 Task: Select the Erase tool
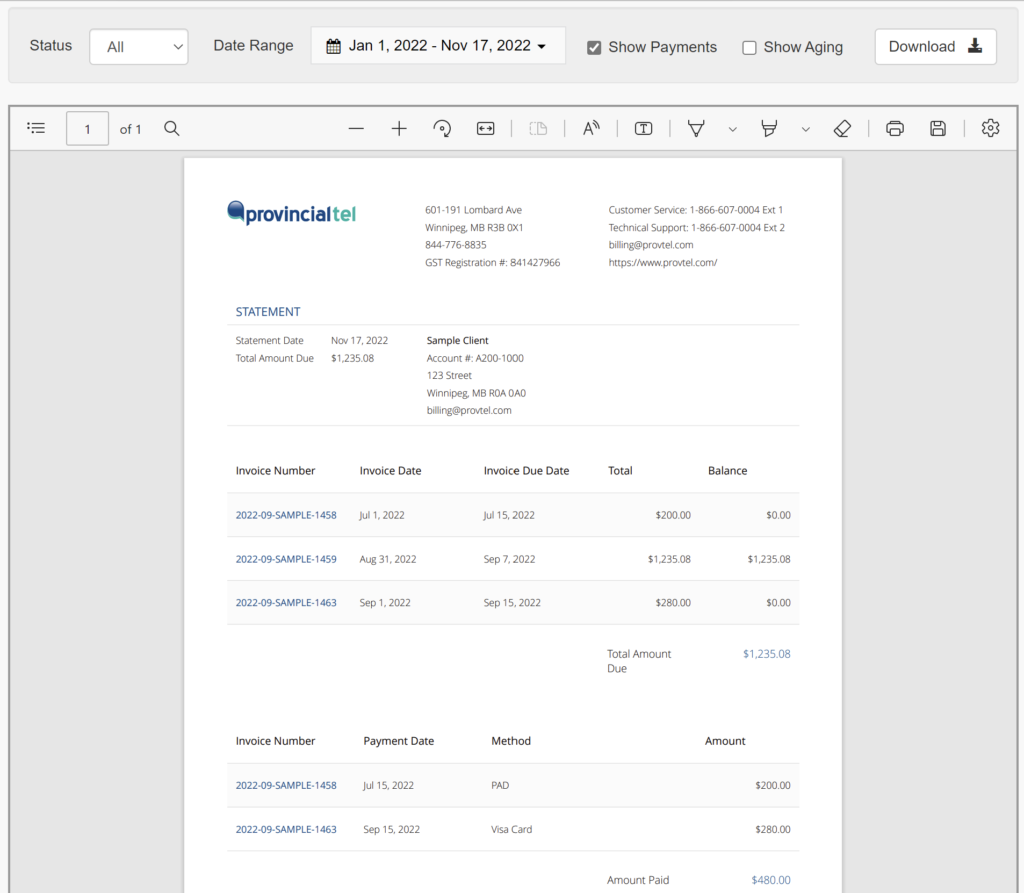tap(842, 129)
